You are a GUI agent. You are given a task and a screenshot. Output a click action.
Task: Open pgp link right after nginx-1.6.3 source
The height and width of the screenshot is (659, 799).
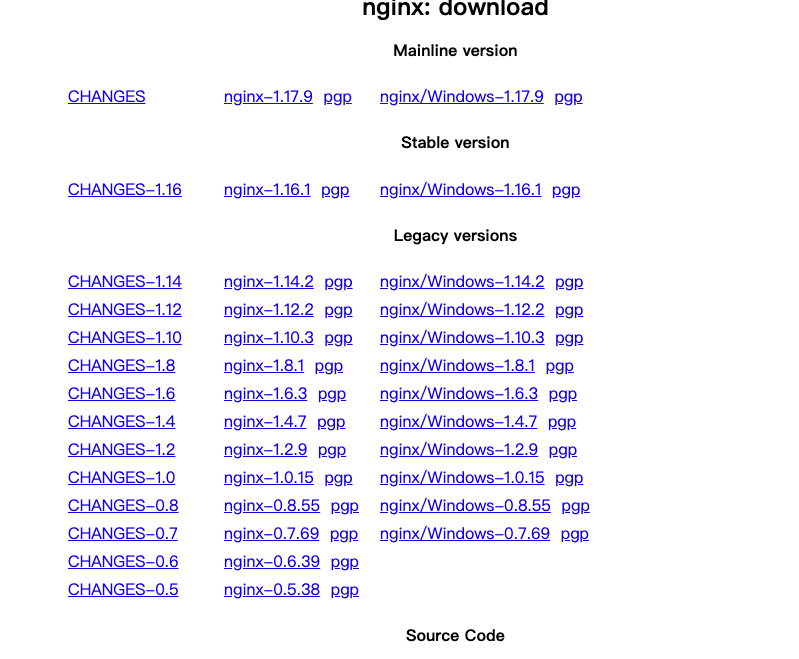click(x=332, y=394)
